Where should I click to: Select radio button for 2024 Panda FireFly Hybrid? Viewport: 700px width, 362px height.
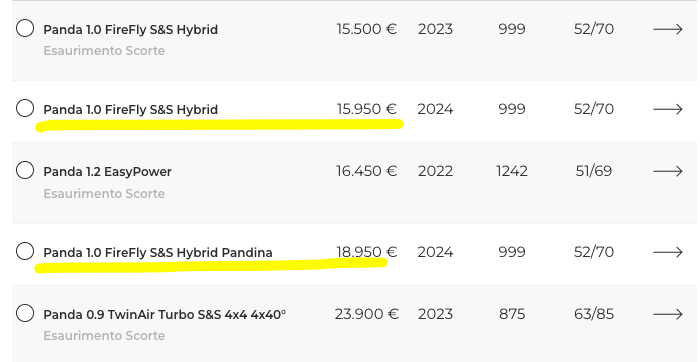(x=25, y=108)
